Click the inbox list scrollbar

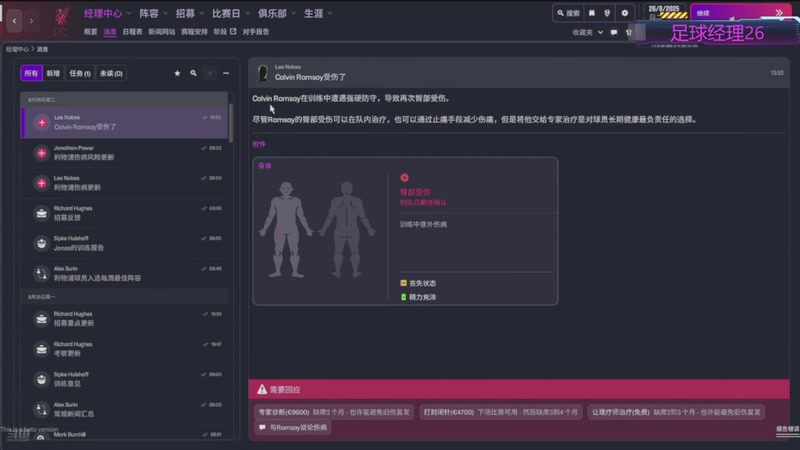[x=231, y=123]
